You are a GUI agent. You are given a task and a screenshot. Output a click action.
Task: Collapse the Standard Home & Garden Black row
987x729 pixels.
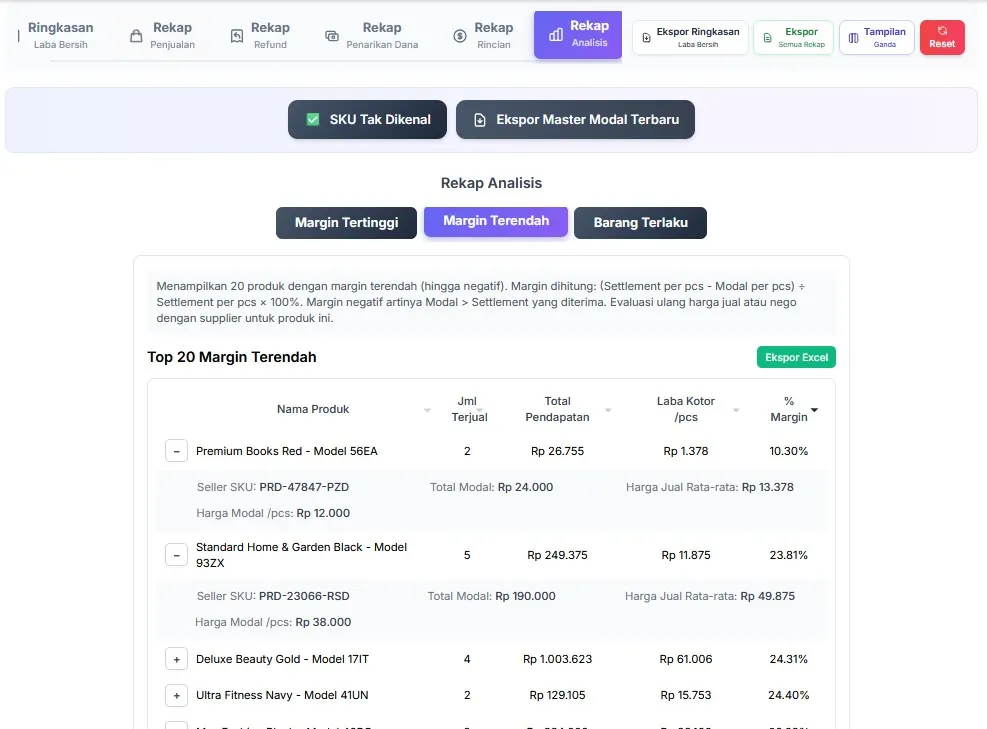coord(176,554)
